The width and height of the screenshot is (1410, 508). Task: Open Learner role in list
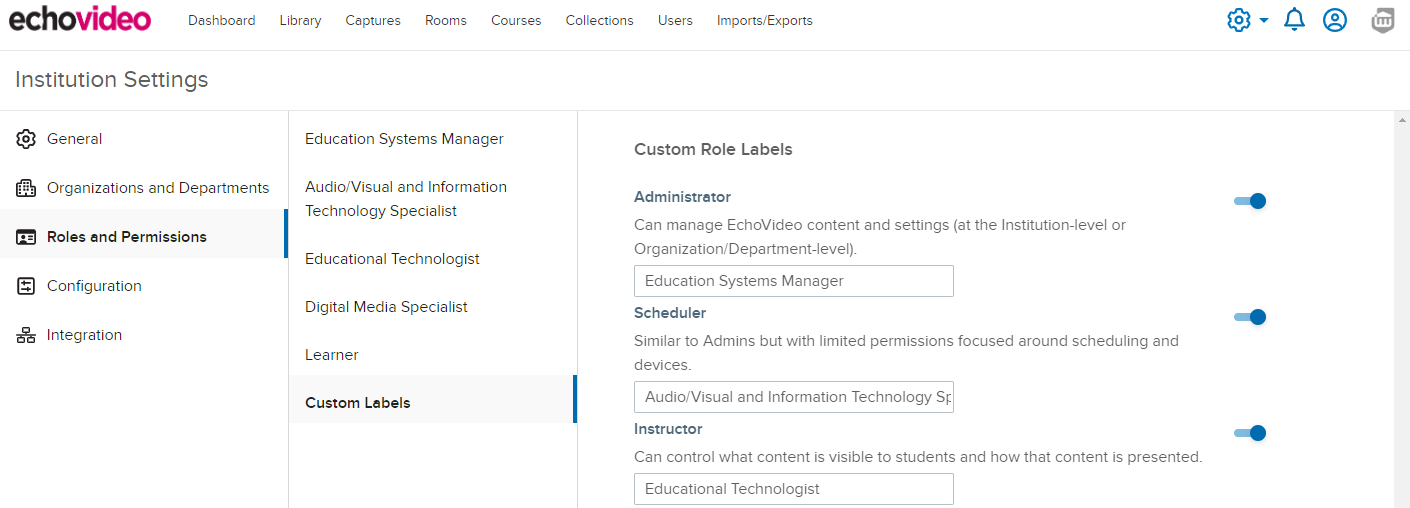[433, 355]
